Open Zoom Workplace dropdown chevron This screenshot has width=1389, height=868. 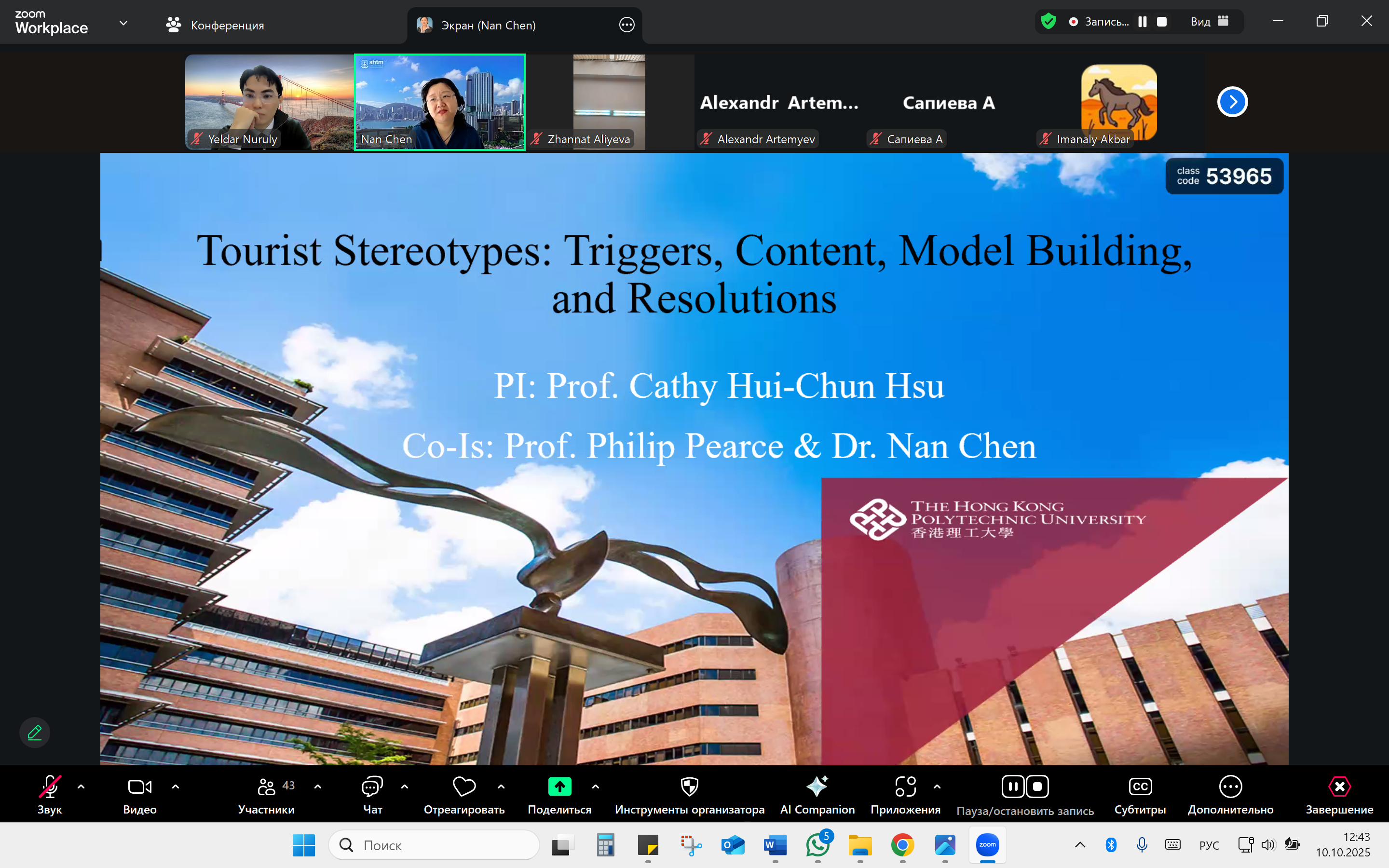(x=123, y=24)
